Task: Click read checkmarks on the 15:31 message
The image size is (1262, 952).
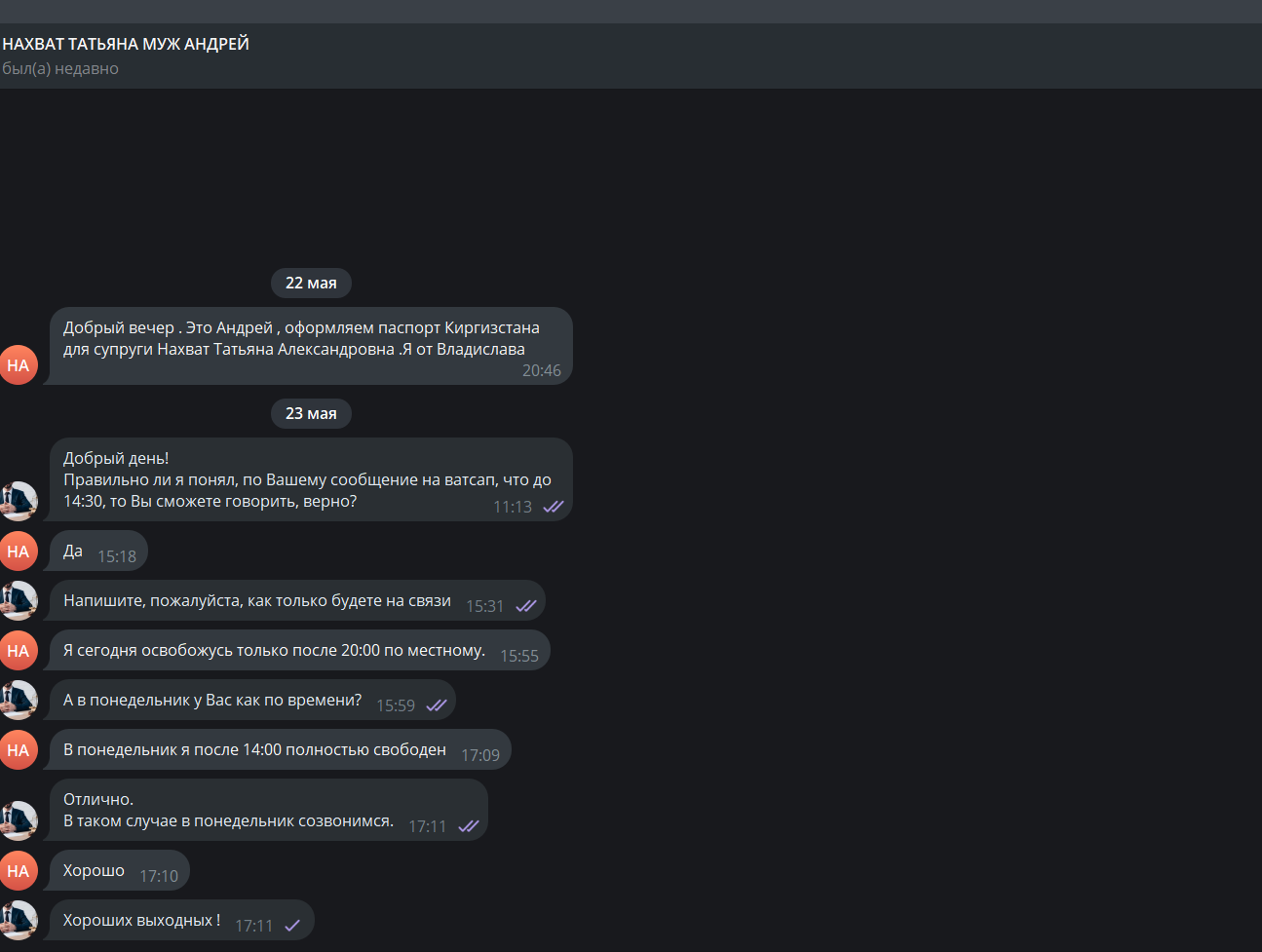Action: tap(526, 606)
